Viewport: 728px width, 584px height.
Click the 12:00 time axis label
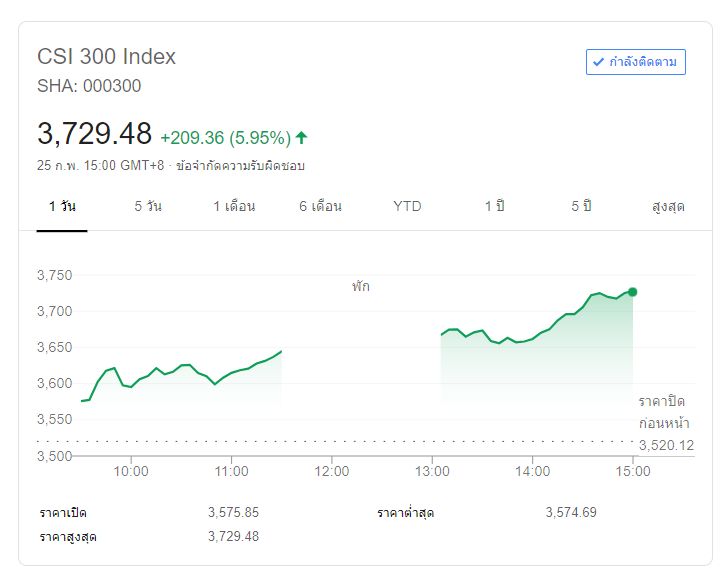pos(332,471)
